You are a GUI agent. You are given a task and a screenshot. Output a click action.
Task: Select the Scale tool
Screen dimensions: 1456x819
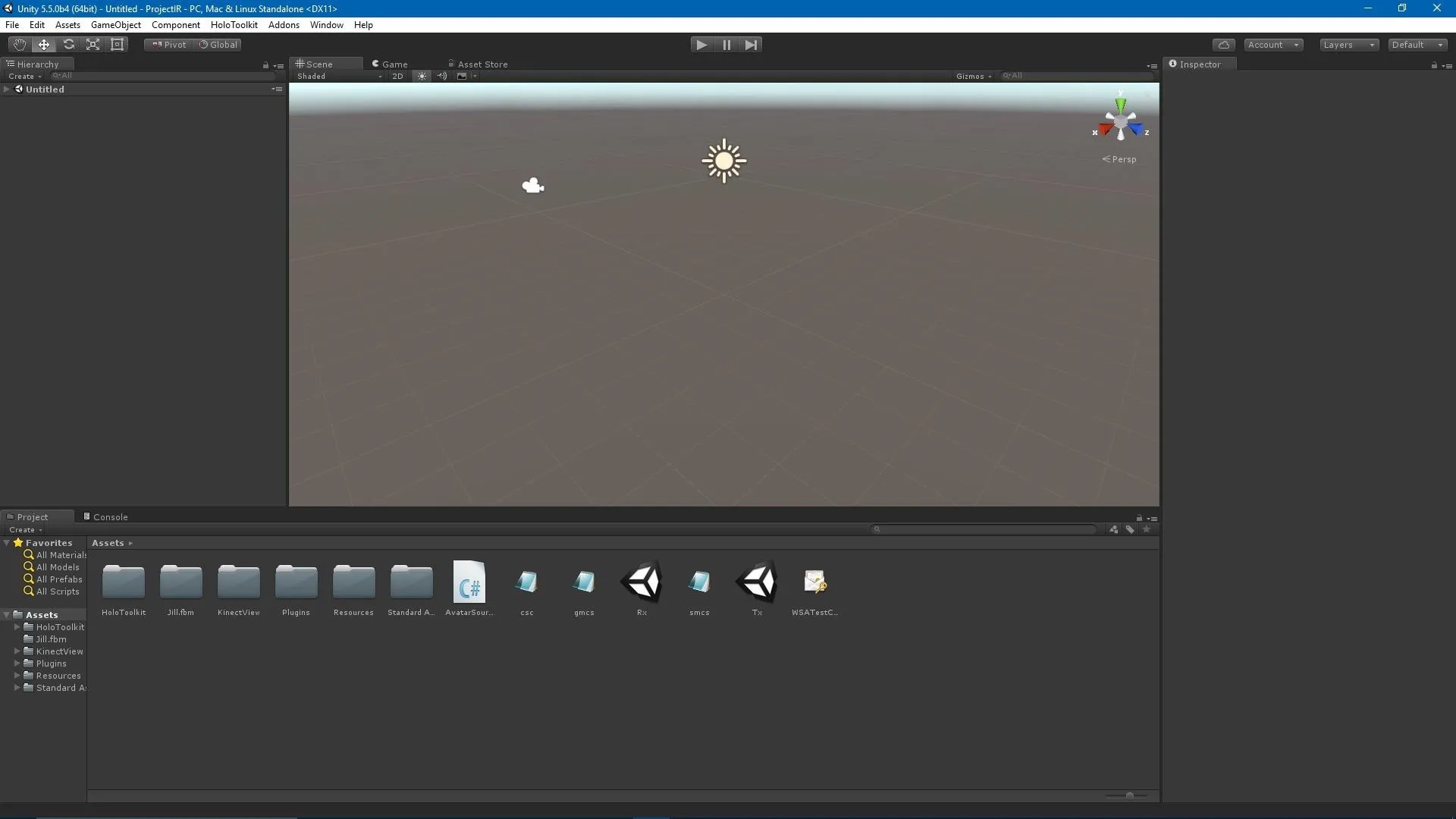(93, 45)
